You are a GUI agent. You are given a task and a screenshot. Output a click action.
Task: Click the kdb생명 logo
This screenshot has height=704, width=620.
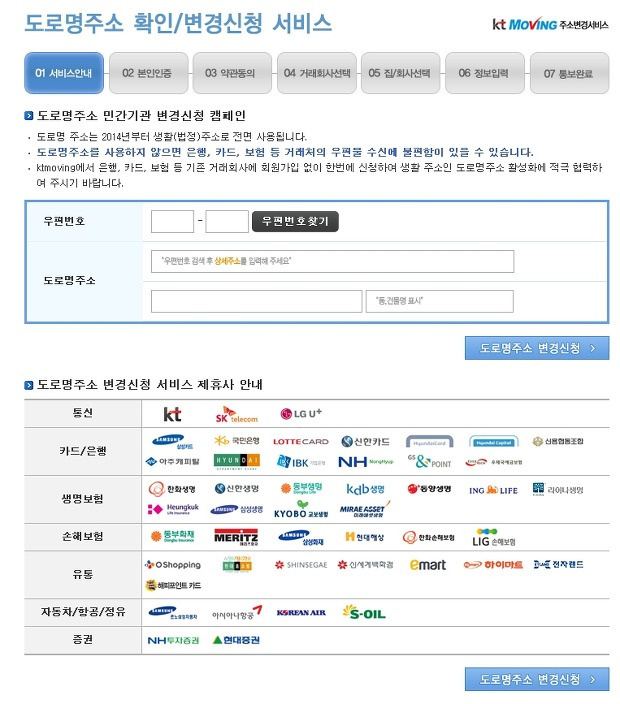click(365, 489)
